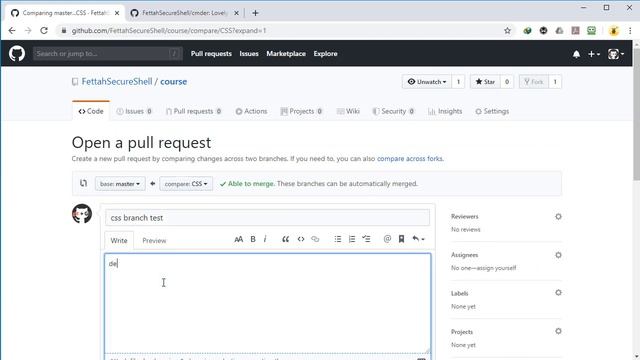The width and height of the screenshot is (640, 360).
Task: Open Explore in the top navigation
Action: (325, 54)
